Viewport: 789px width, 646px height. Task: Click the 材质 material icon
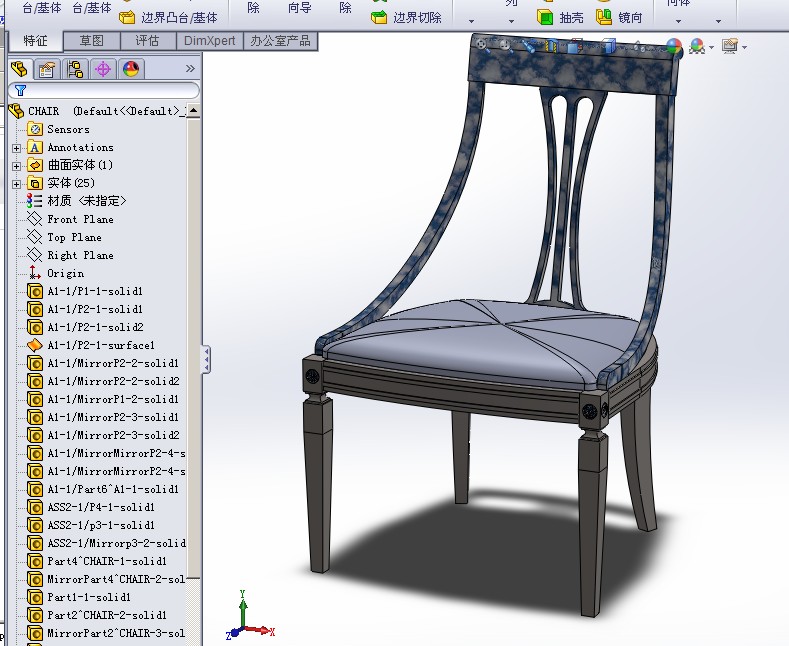[35, 201]
